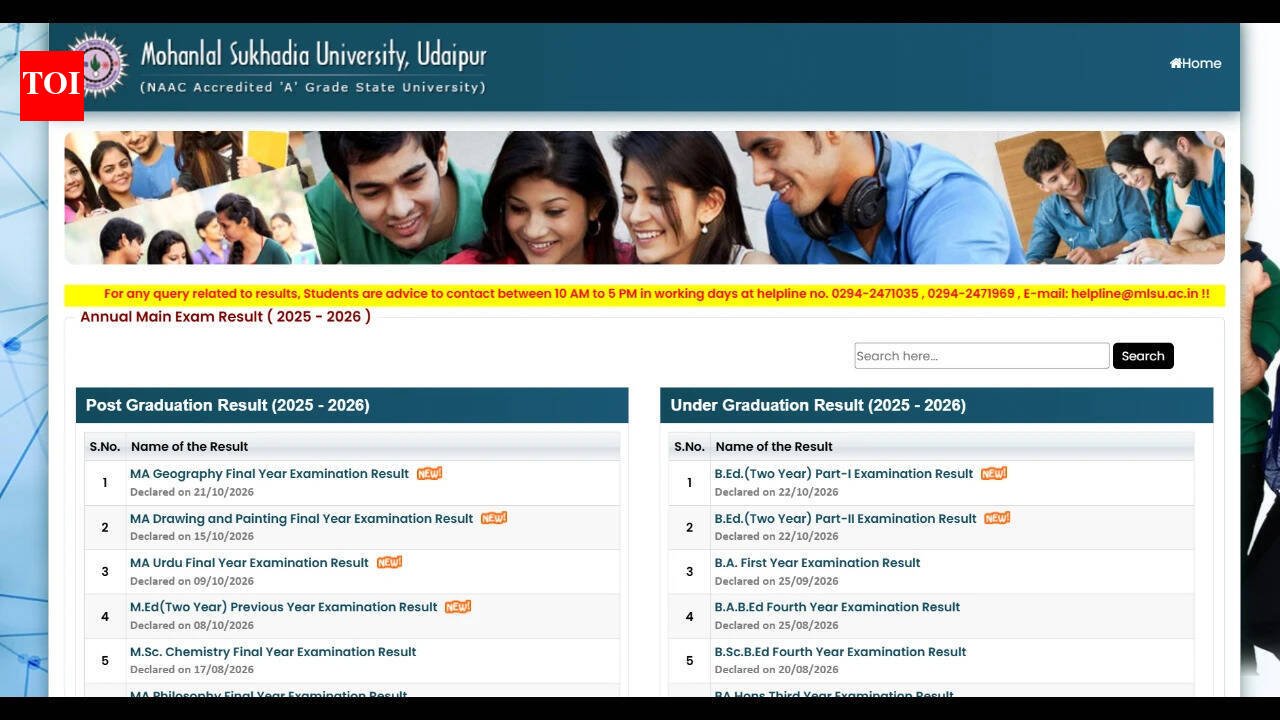Screen dimensions: 1280x720
Task: Click the Home link in header
Action: [1195, 63]
